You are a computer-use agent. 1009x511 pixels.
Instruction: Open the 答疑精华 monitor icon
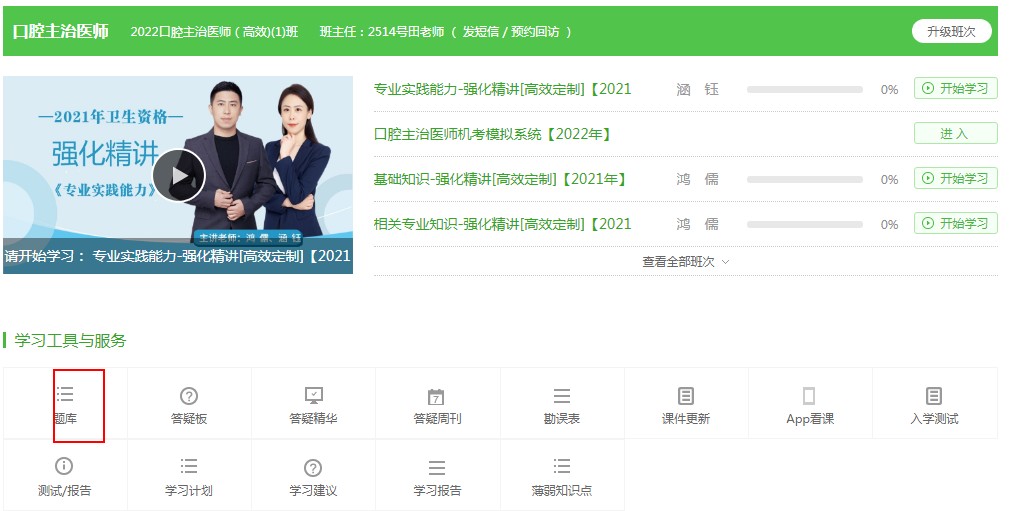pos(313,396)
